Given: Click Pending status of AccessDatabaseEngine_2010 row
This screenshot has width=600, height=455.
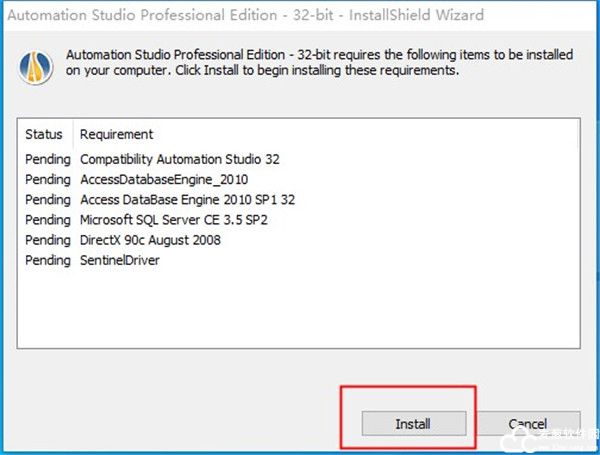Looking at the screenshot, I should [48, 179].
